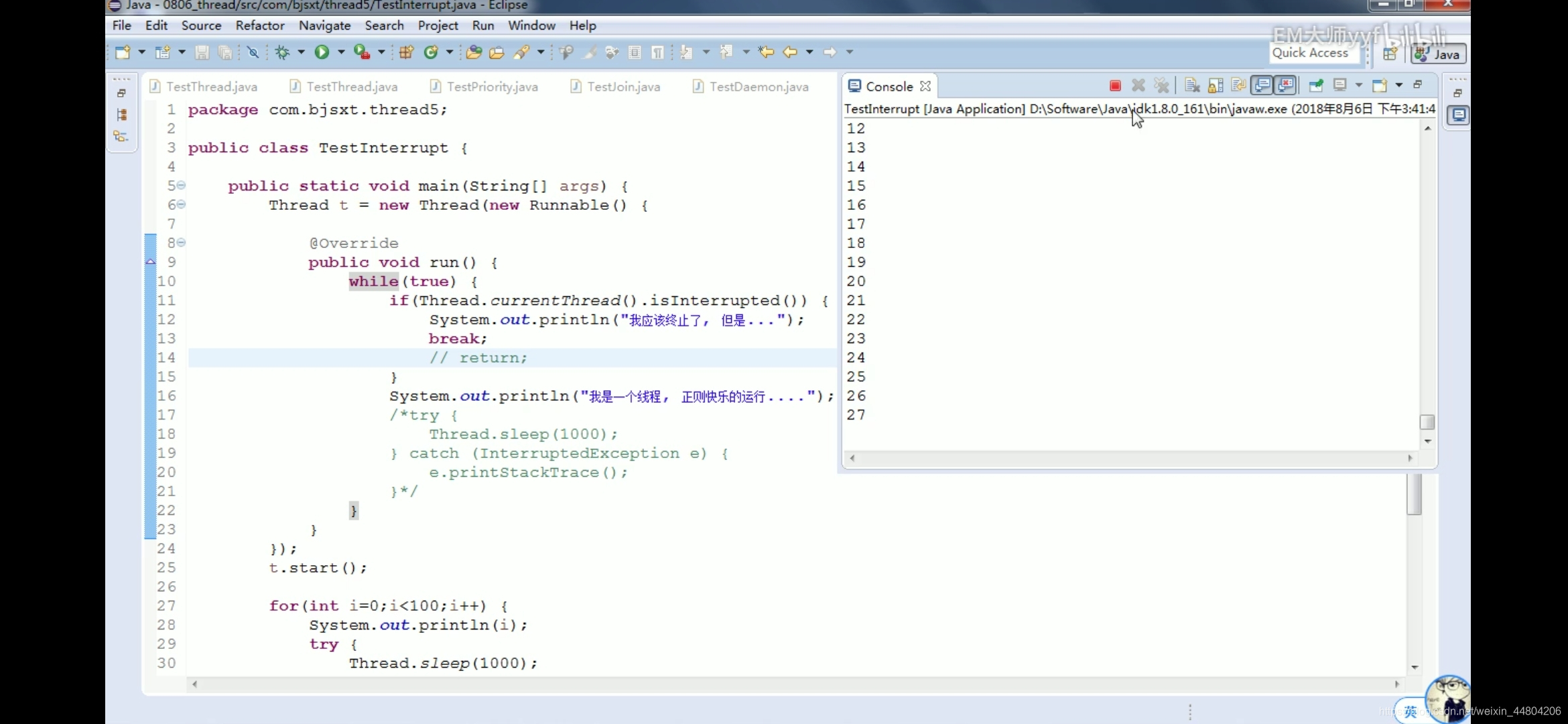Viewport: 1568px width, 724px height.
Task: Terminate the running program with red stop button
Action: tap(1115, 86)
